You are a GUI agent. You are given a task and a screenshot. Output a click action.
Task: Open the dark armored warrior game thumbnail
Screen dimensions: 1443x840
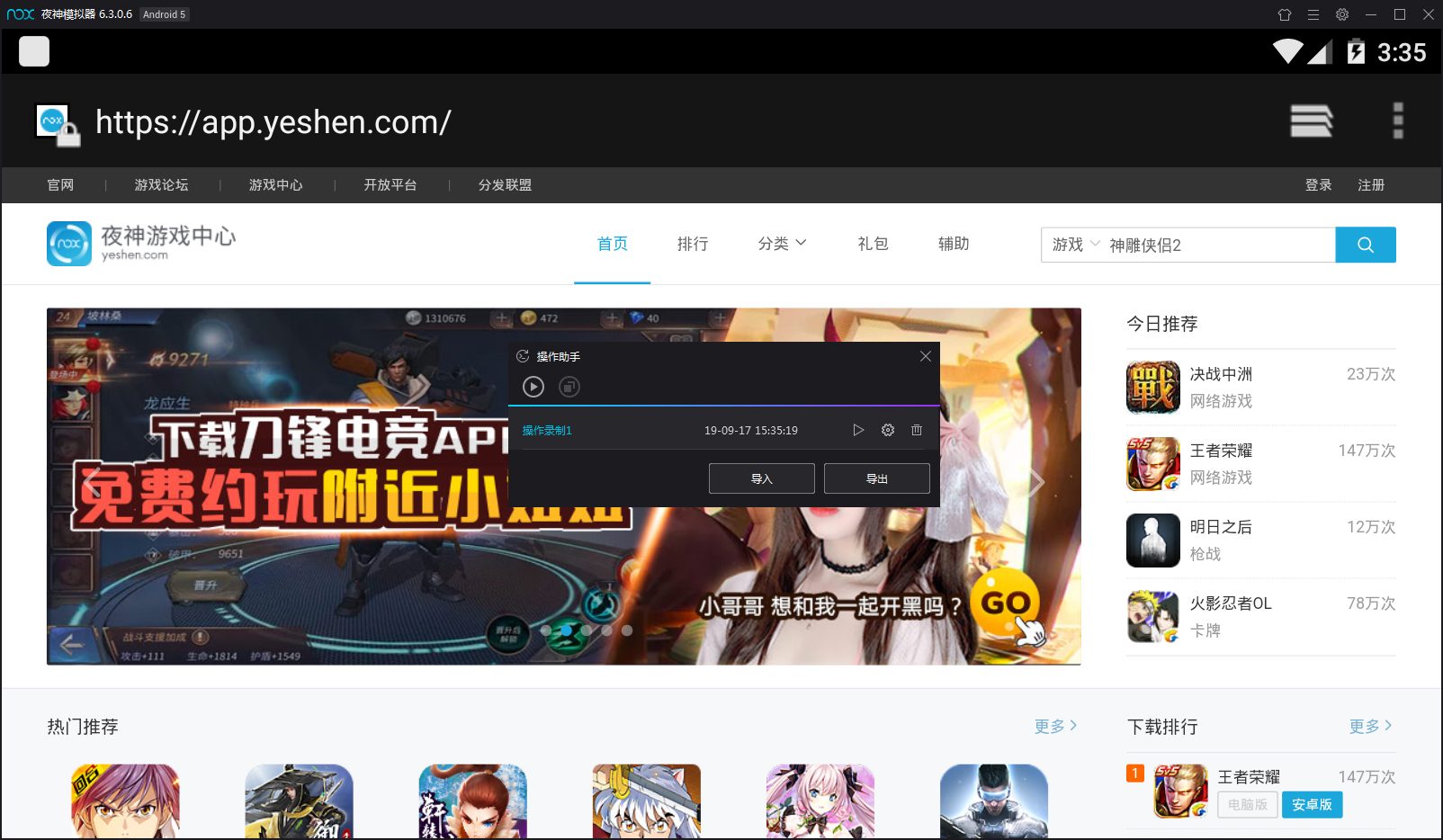[x=300, y=801]
